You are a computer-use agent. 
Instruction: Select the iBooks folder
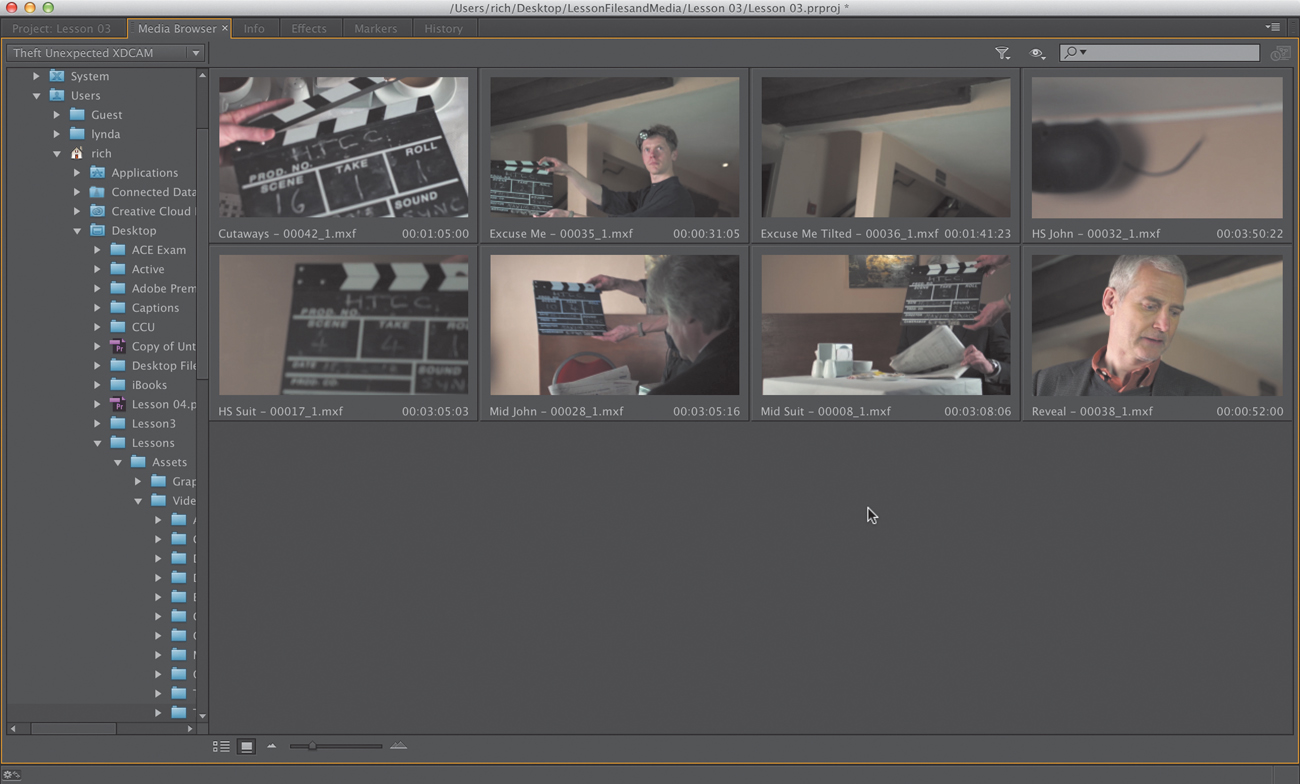pos(149,385)
